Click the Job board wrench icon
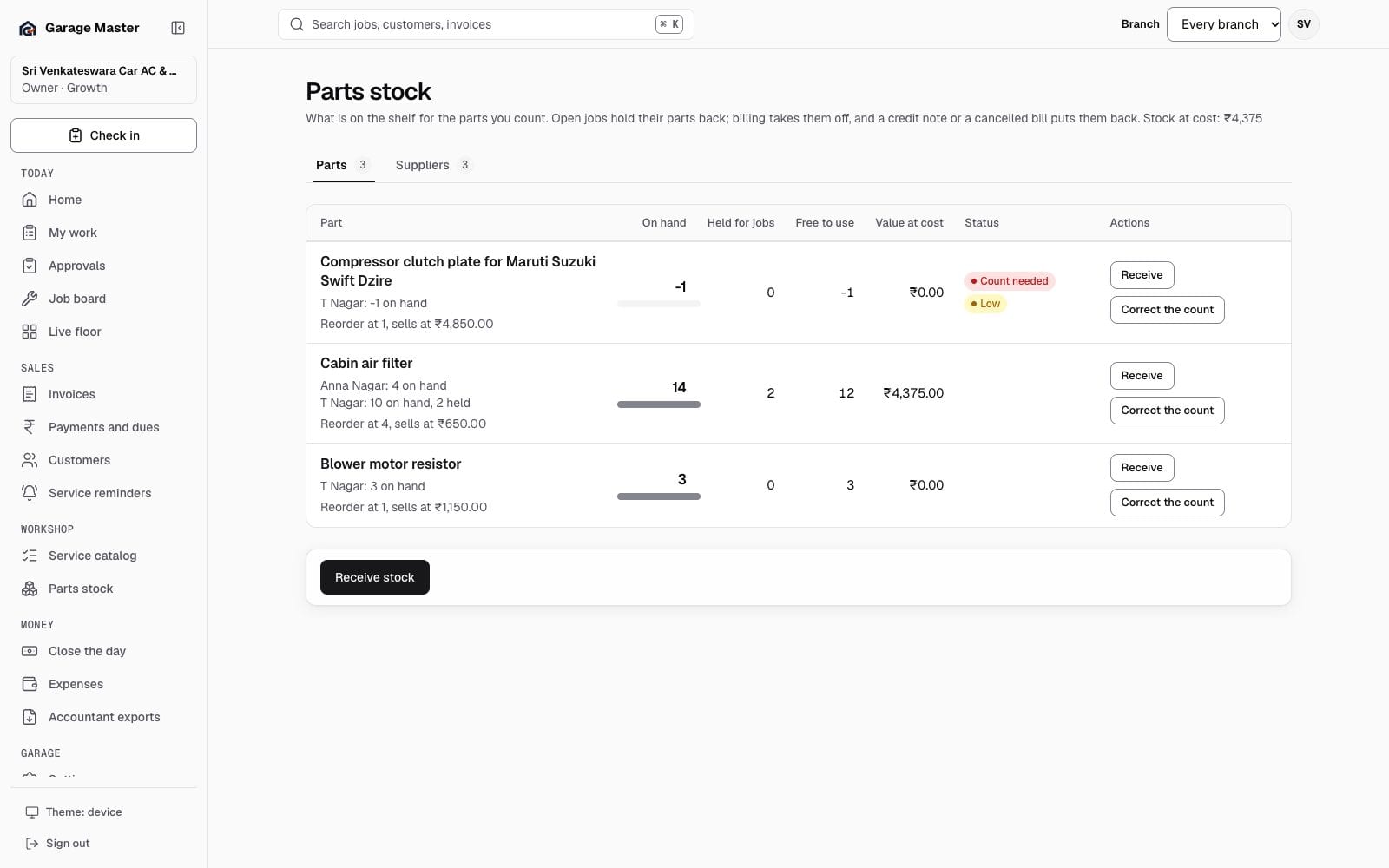The image size is (1389, 868). (x=30, y=299)
